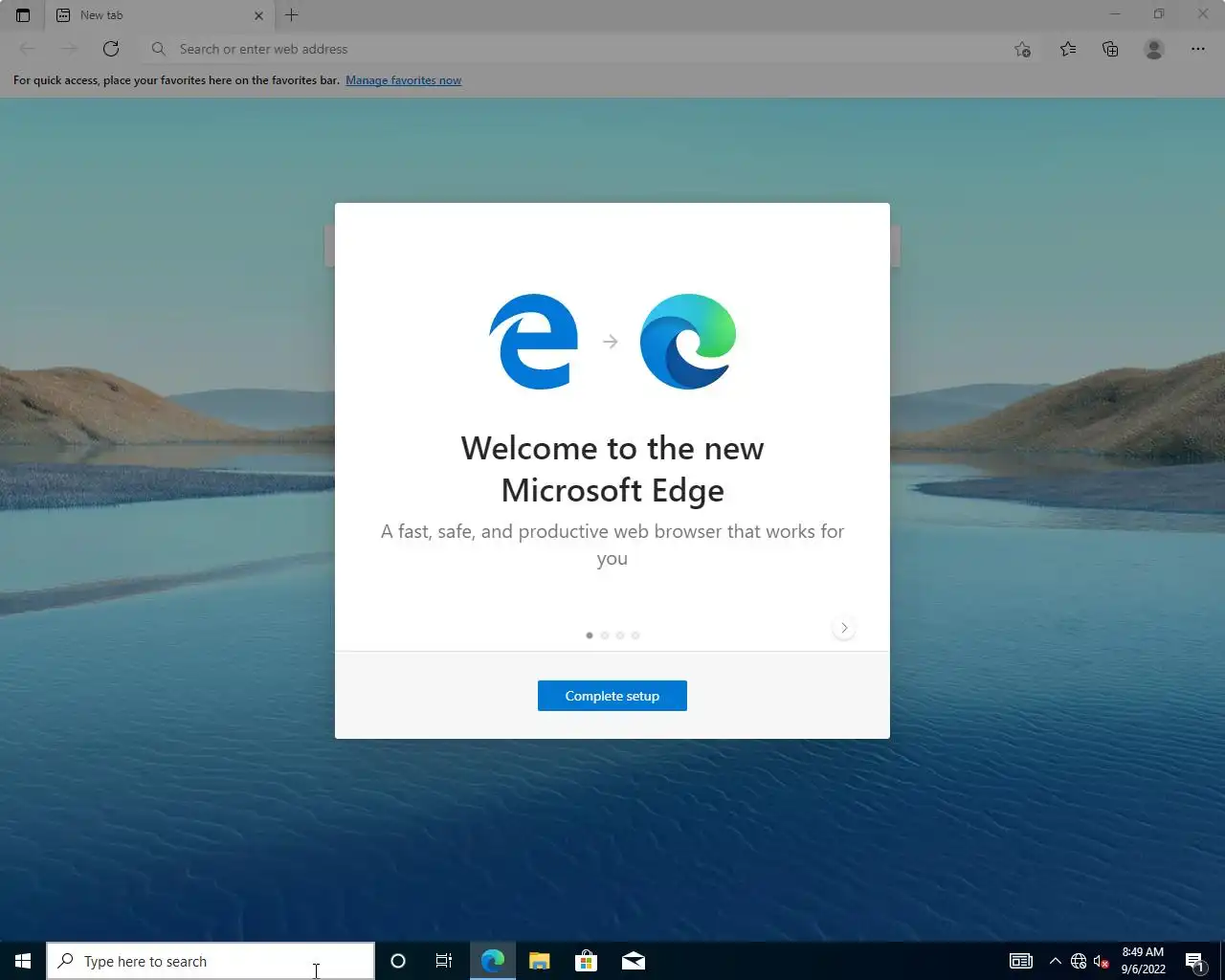This screenshot has height=980, width=1225.
Task: Open Settings and more ellipsis menu
Action: (1198, 49)
